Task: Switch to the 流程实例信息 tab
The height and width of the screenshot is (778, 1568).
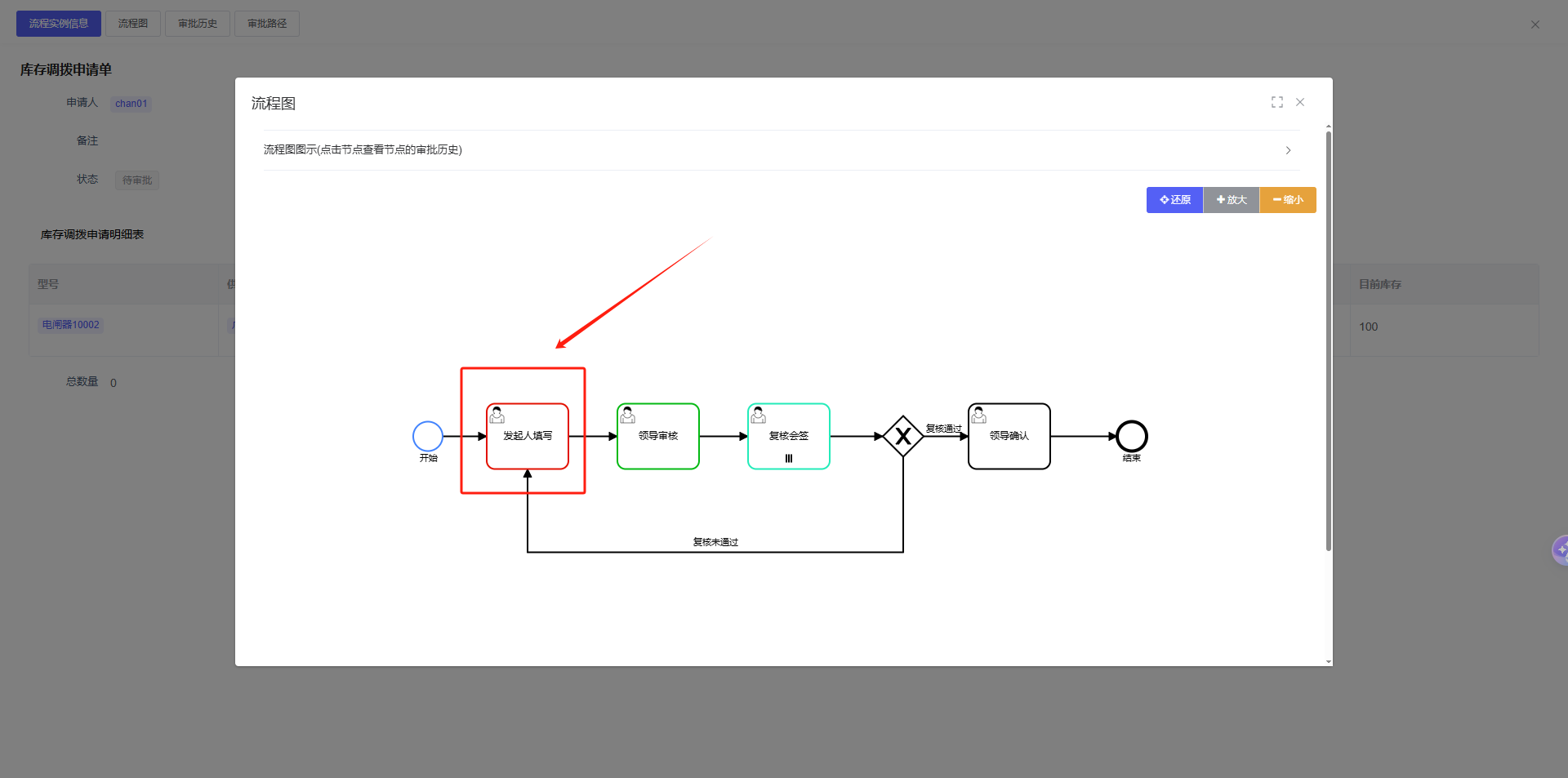Action: [x=59, y=24]
